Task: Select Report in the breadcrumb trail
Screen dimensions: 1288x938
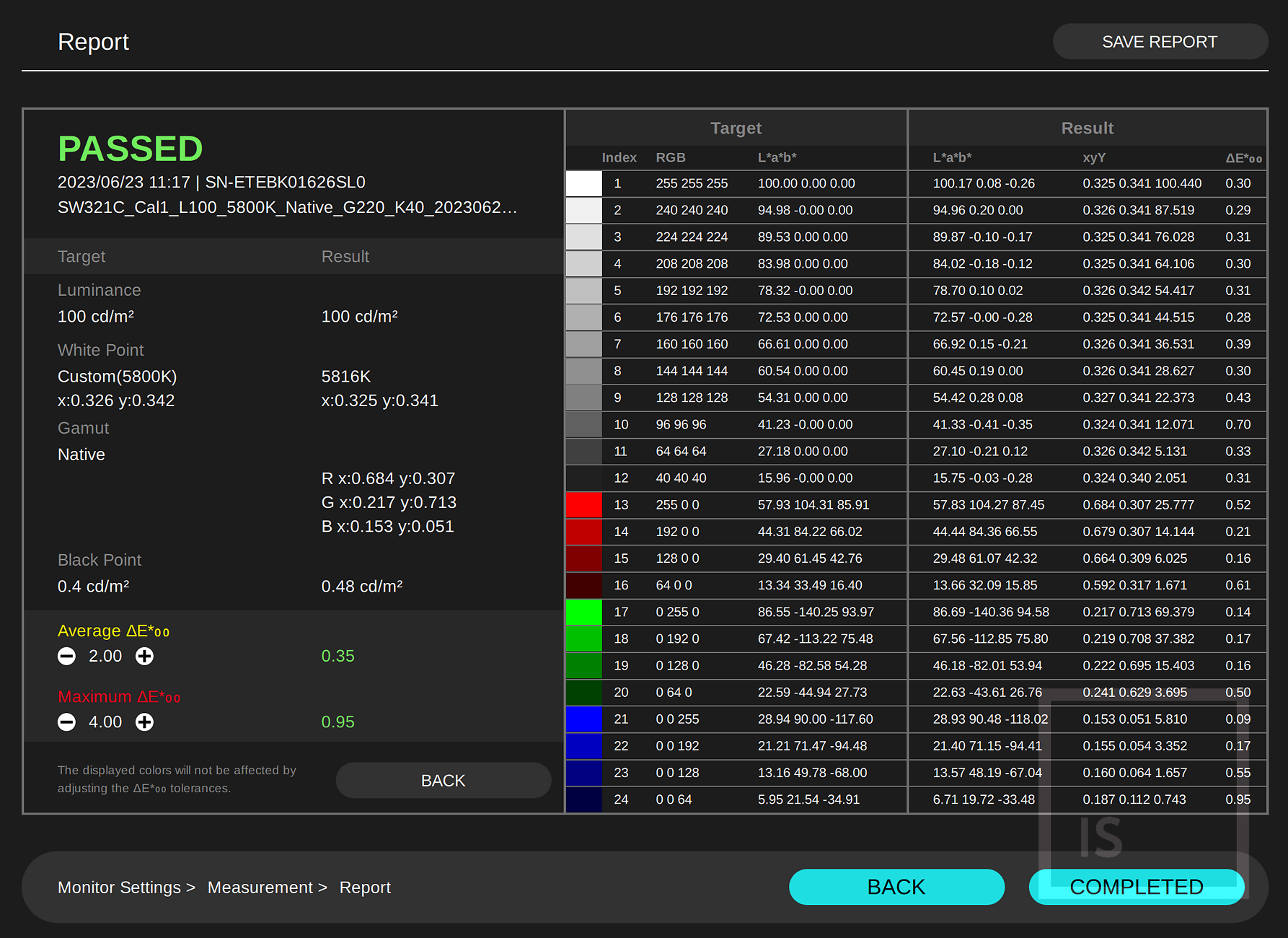Action: click(365, 887)
